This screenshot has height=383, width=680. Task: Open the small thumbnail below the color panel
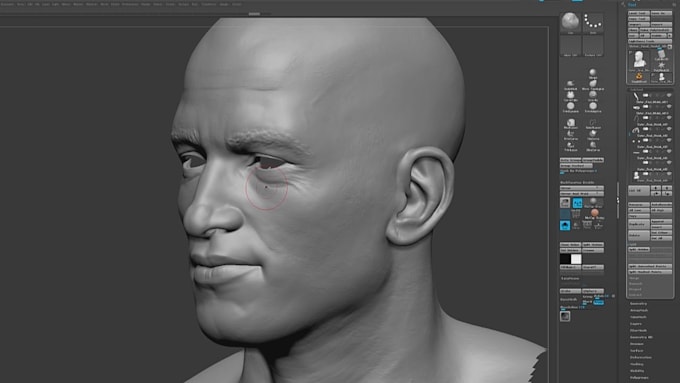pyautogui.click(x=565, y=316)
